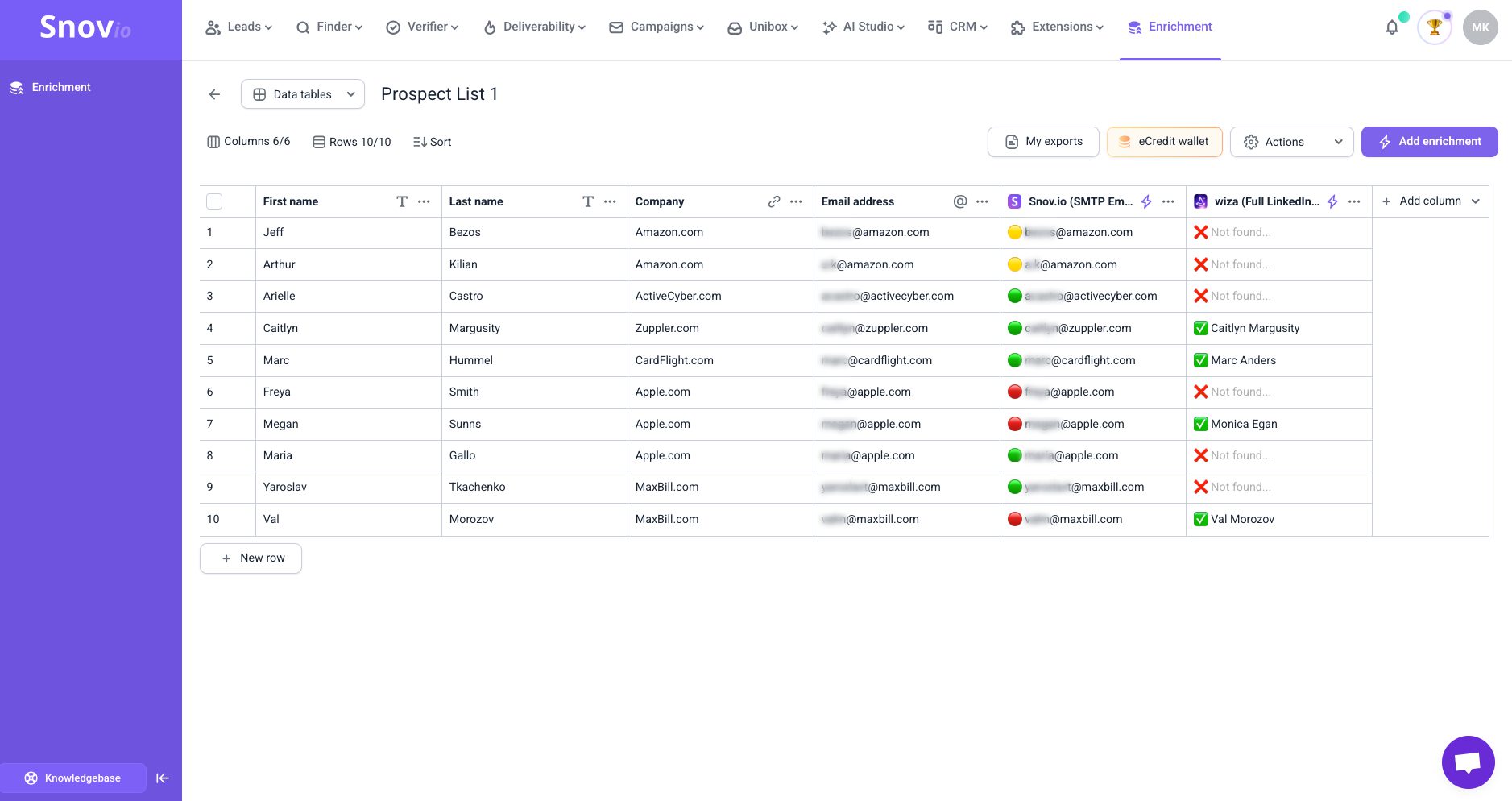Collapse the sidebar with arrow icon
The height and width of the screenshot is (801, 1512).
(x=163, y=778)
